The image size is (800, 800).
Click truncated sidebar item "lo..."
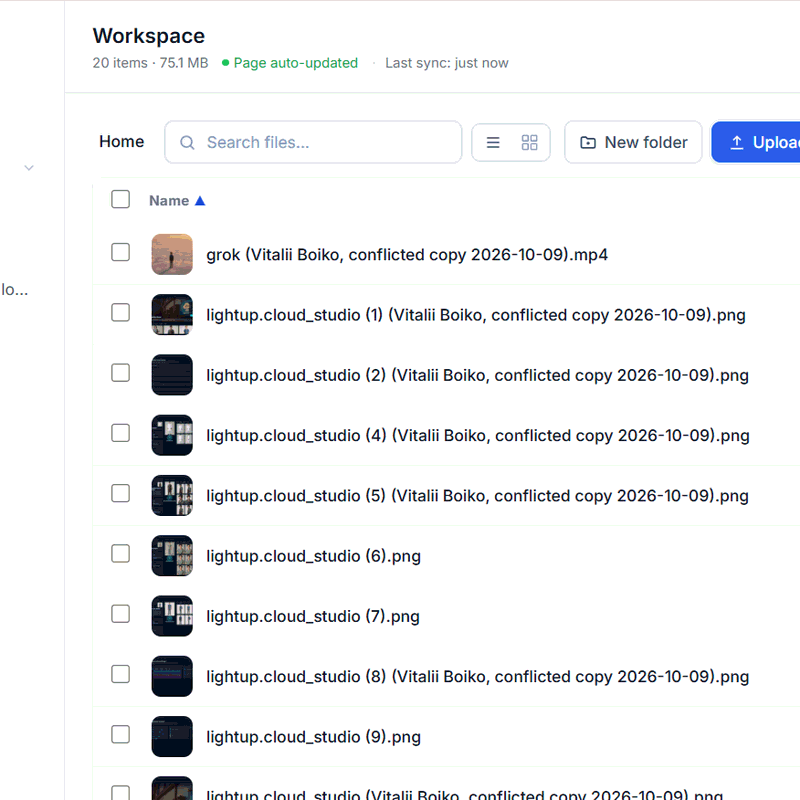pos(14,289)
